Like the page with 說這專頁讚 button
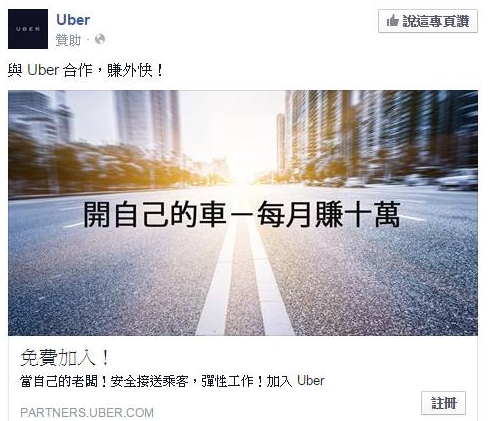This screenshot has width=500, height=421. click(428, 21)
